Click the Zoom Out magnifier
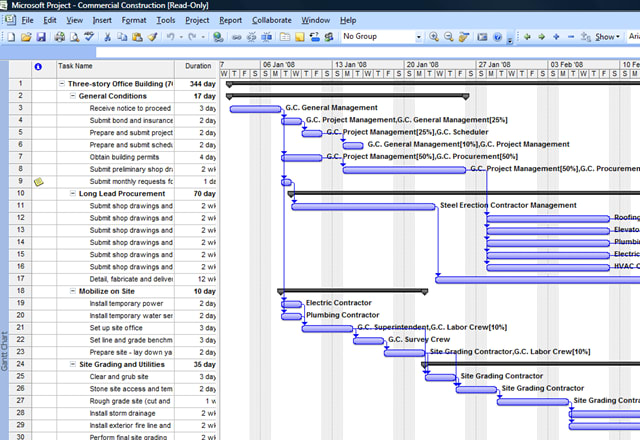The image size is (640, 440). [x=448, y=37]
